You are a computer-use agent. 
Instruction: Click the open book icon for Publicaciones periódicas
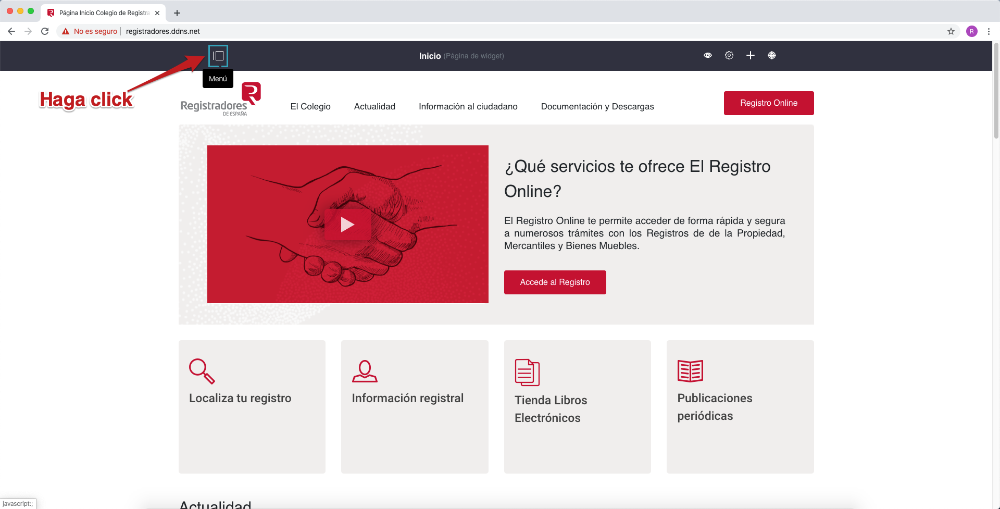tap(690, 371)
